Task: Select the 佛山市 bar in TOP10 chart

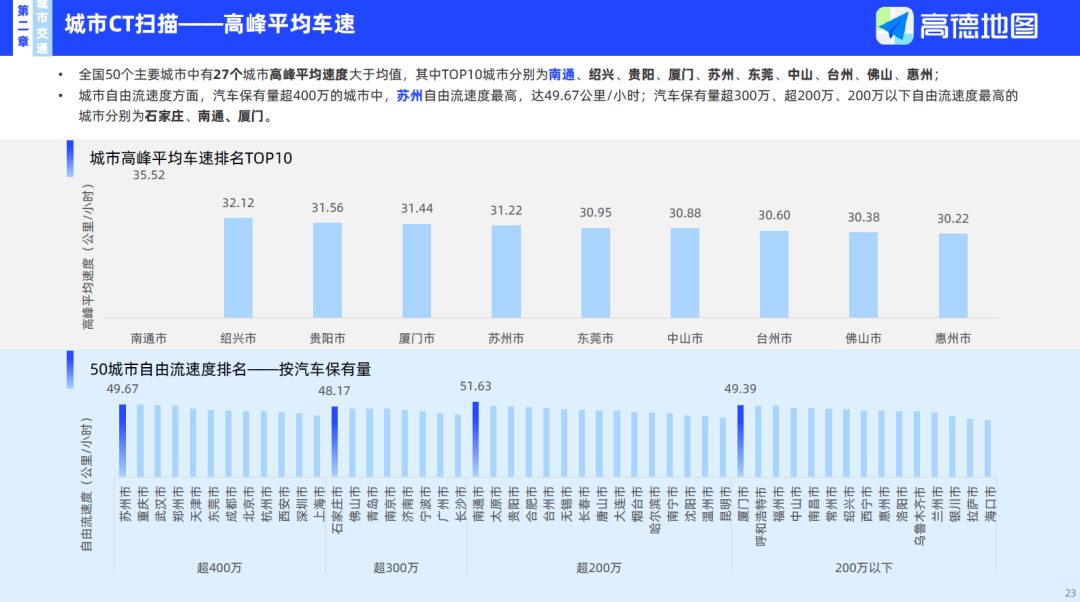Action: 863,275
